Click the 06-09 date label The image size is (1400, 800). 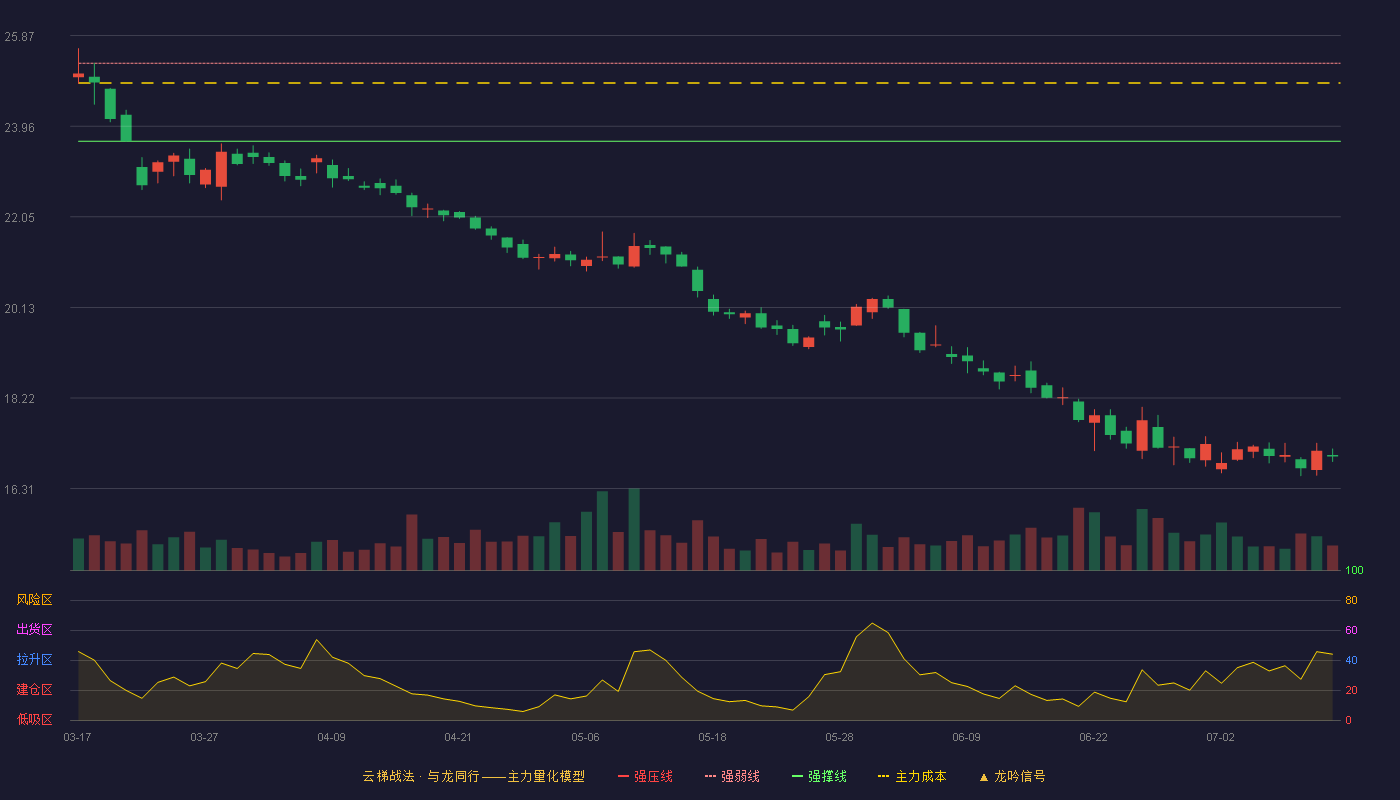coord(966,737)
